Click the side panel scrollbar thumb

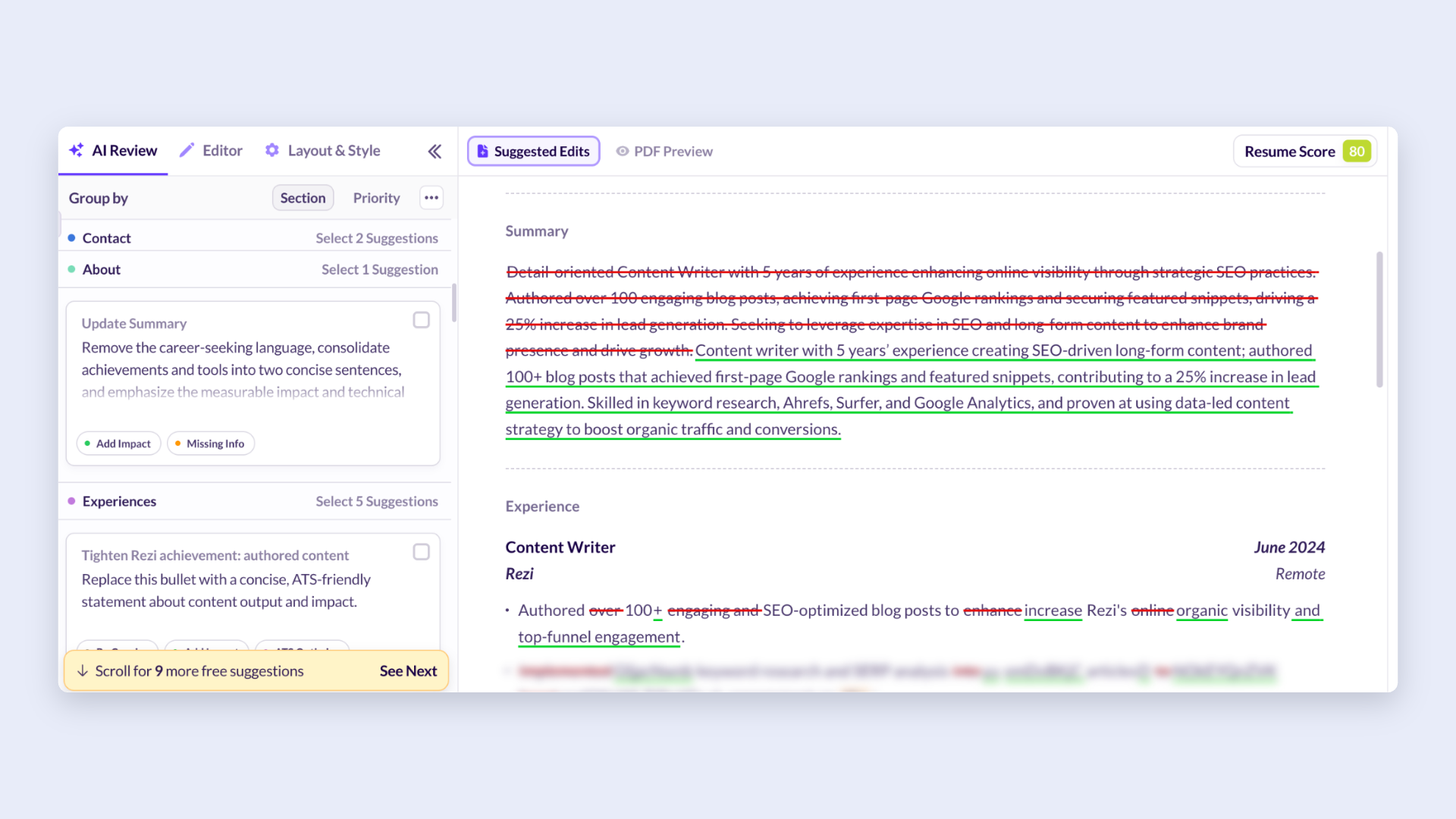(x=453, y=303)
